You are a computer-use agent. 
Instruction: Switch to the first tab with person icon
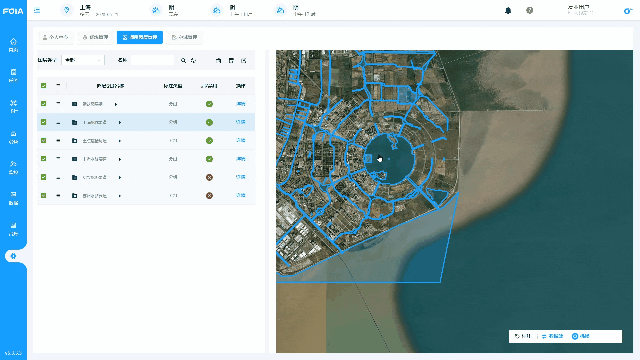tap(56, 37)
